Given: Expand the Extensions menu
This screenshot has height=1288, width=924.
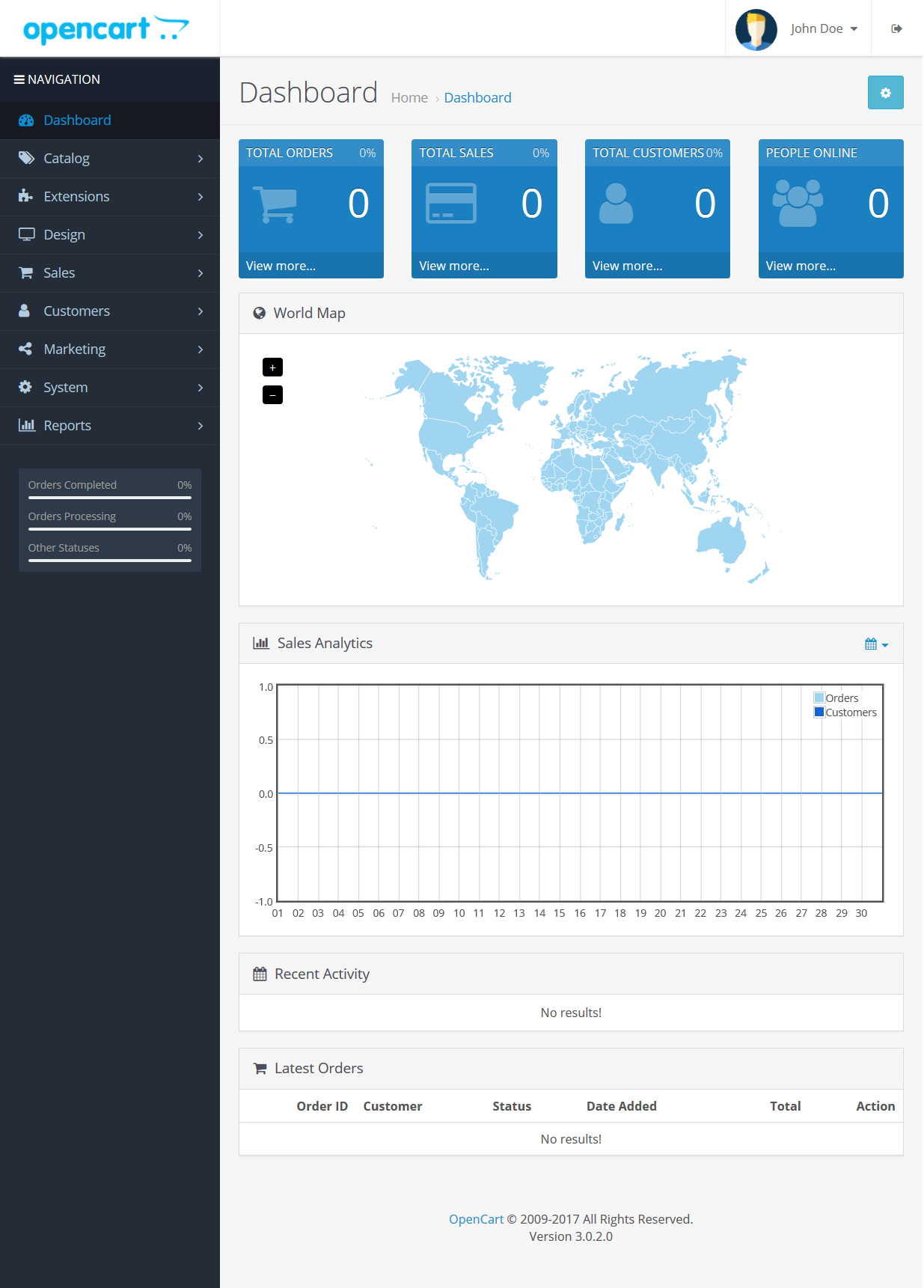Looking at the screenshot, I should 110,197.
